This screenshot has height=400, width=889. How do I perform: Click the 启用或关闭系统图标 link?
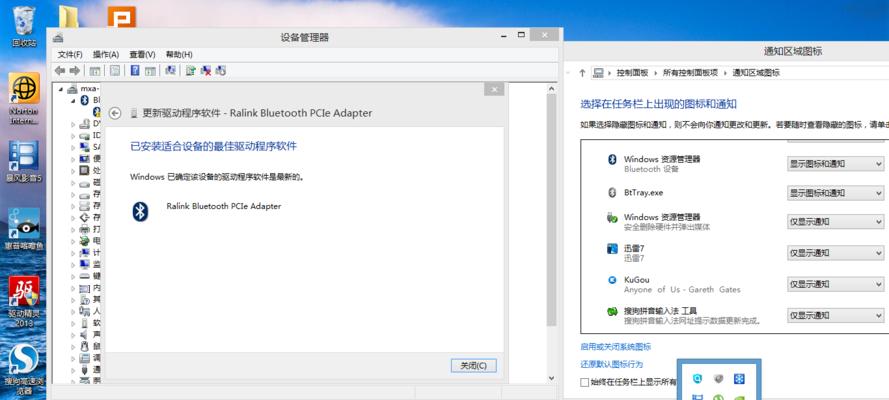616,347
